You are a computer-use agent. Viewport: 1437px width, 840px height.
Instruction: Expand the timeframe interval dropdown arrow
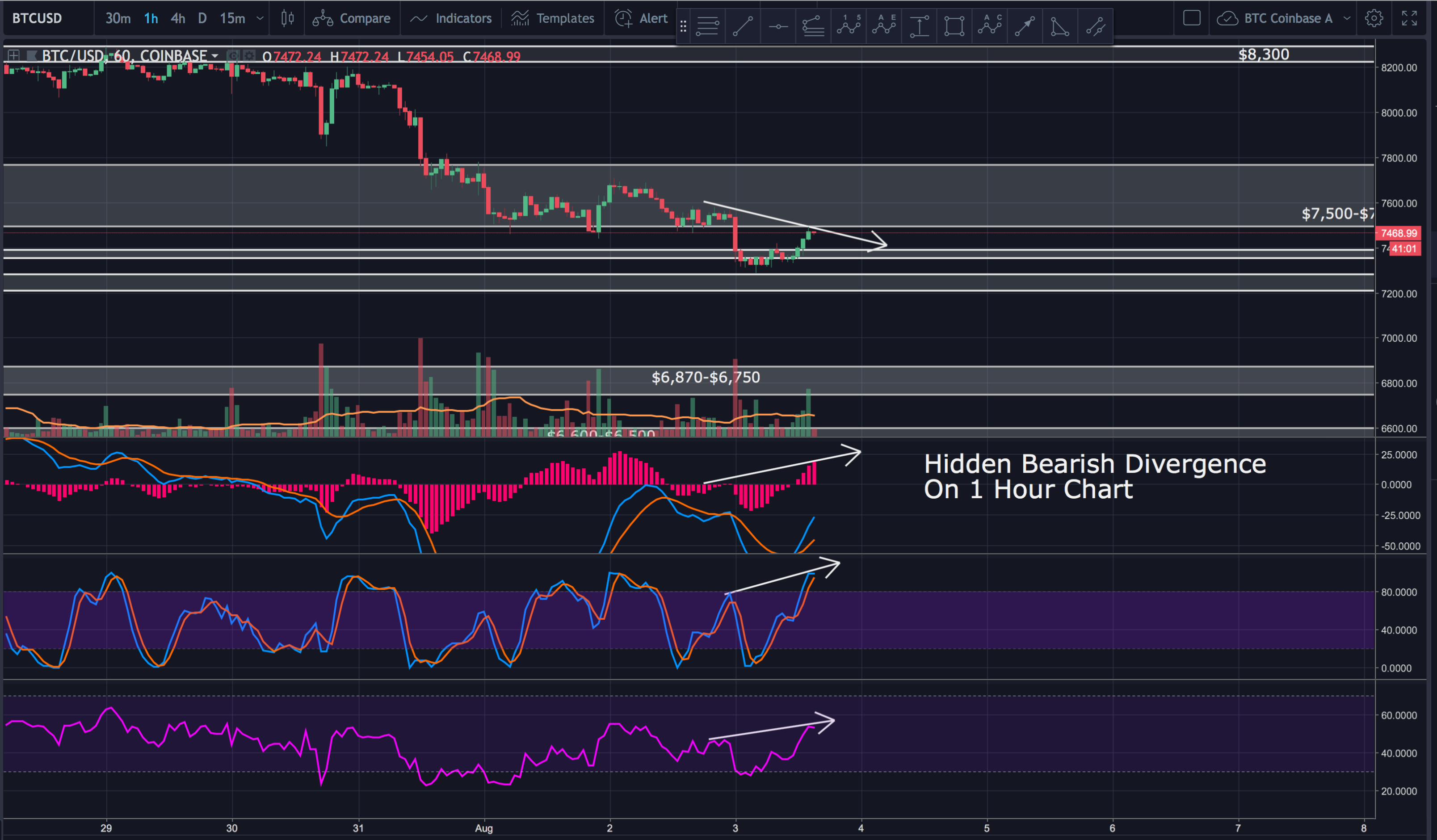pos(260,18)
